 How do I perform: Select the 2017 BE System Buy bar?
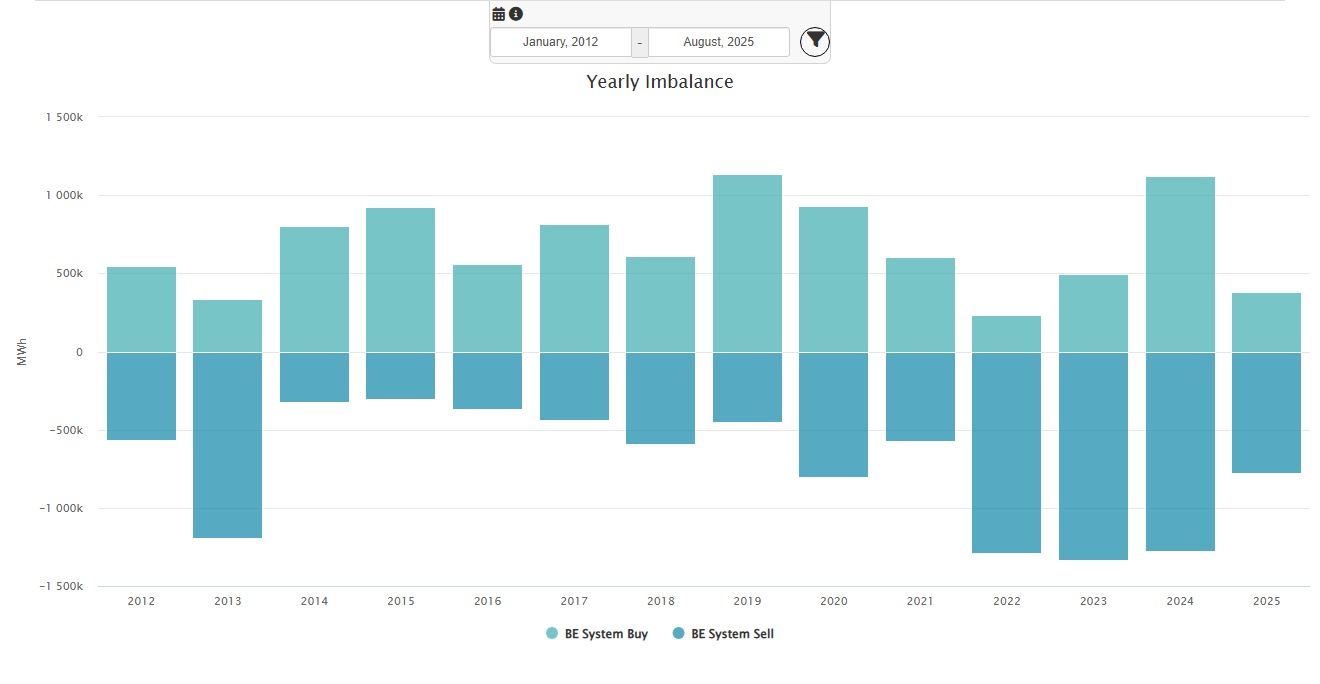[x=574, y=288]
